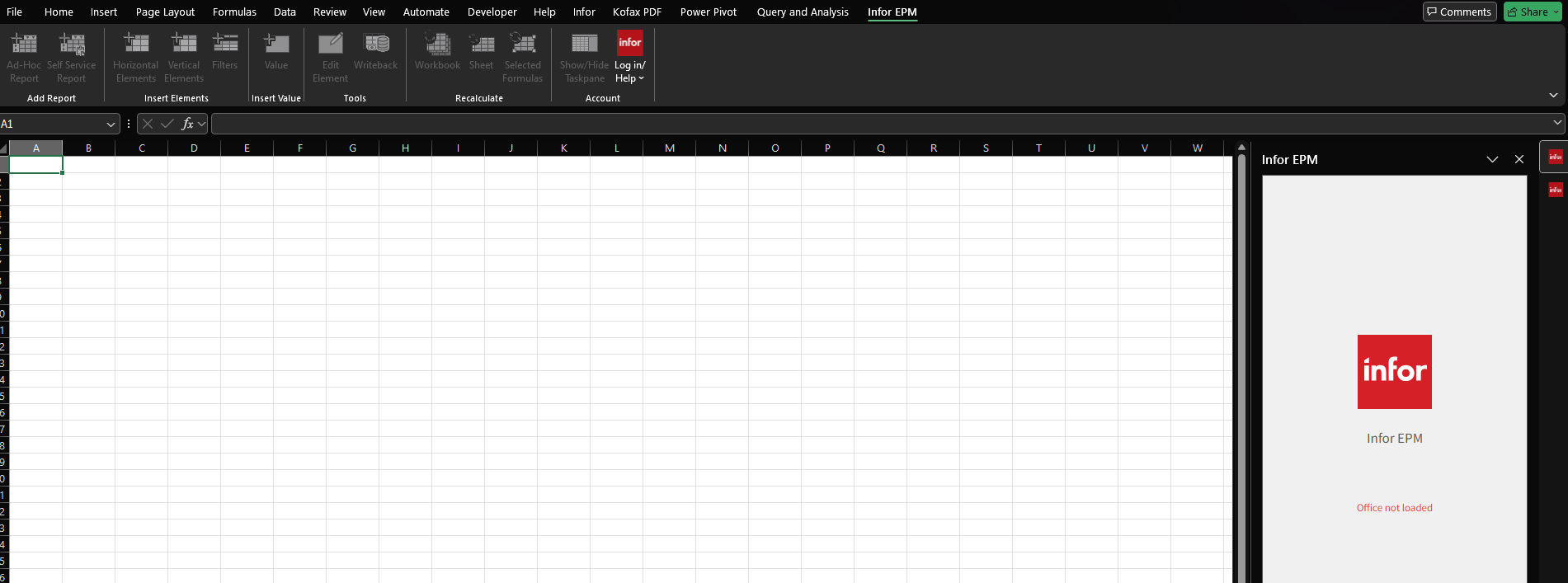Switch to the Kofax PDF tab
Viewport: 1568px width, 583px height.
[x=637, y=12]
